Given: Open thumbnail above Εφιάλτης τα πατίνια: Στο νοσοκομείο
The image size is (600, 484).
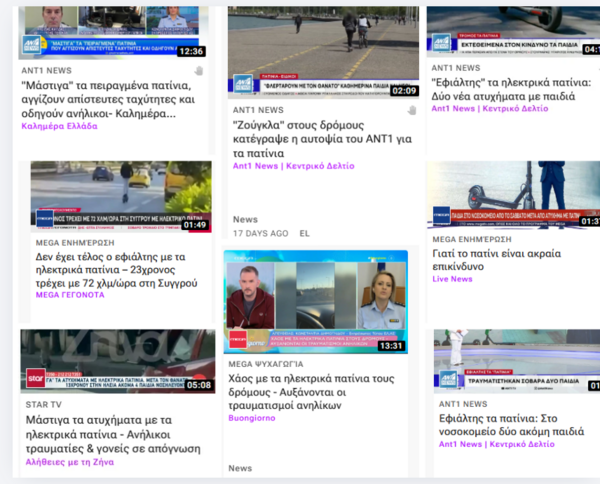Looking at the screenshot, I should 517,361.
